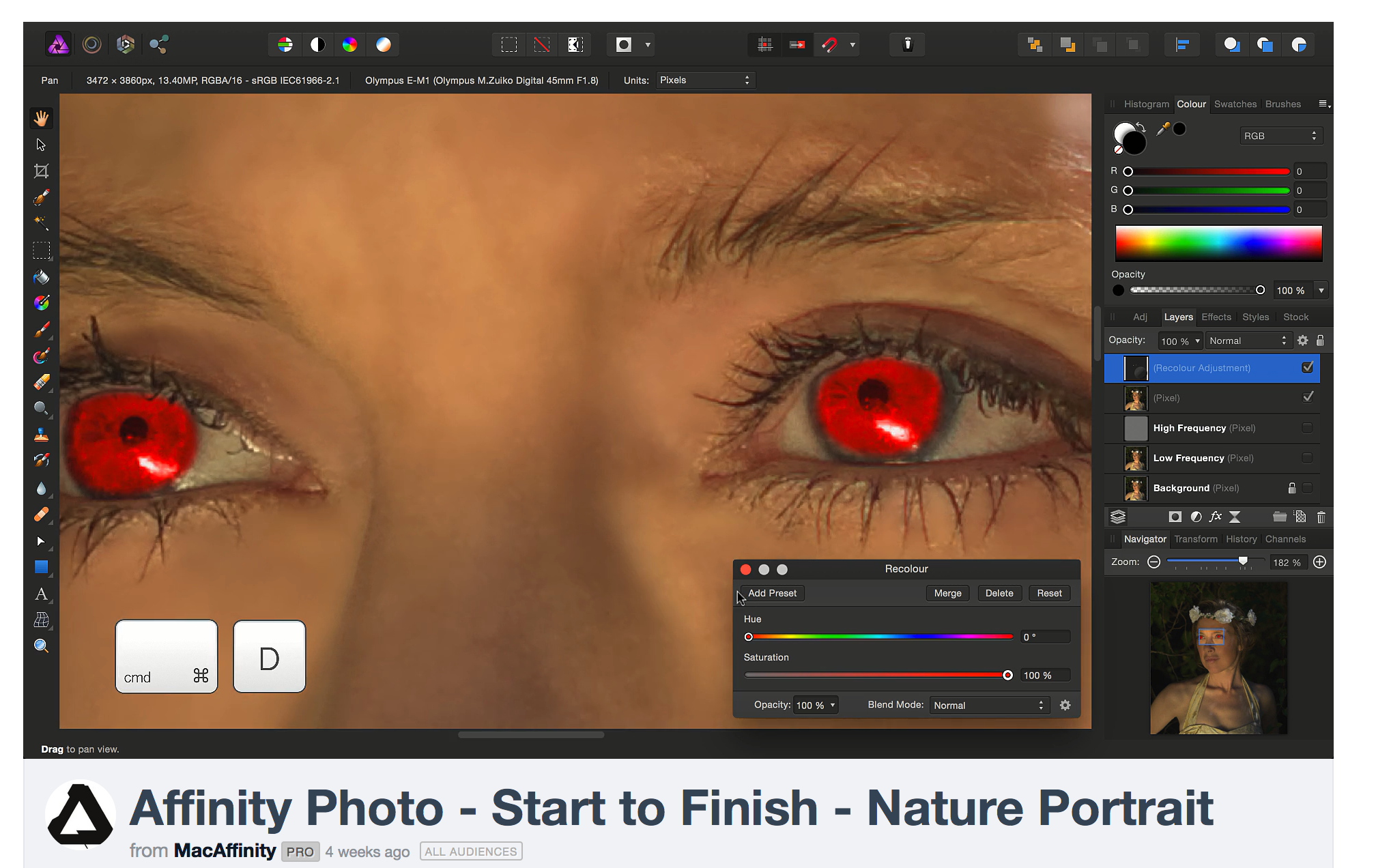Select the Erase Brush tool
Image resolution: width=1376 pixels, height=868 pixels.
41,382
